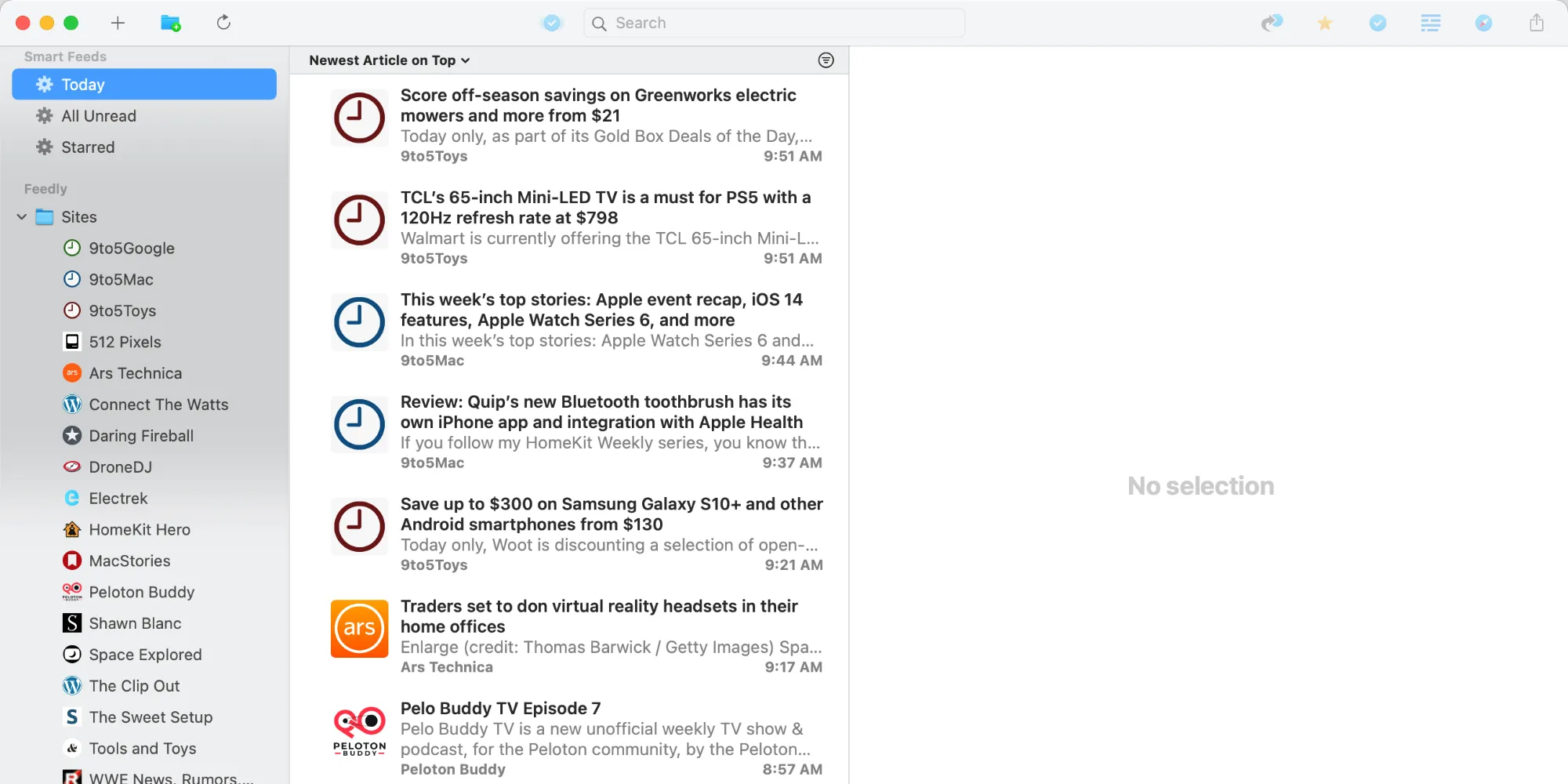Toggle the star icon in toolbar
This screenshot has height=784, width=1568.
coord(1324,23)
